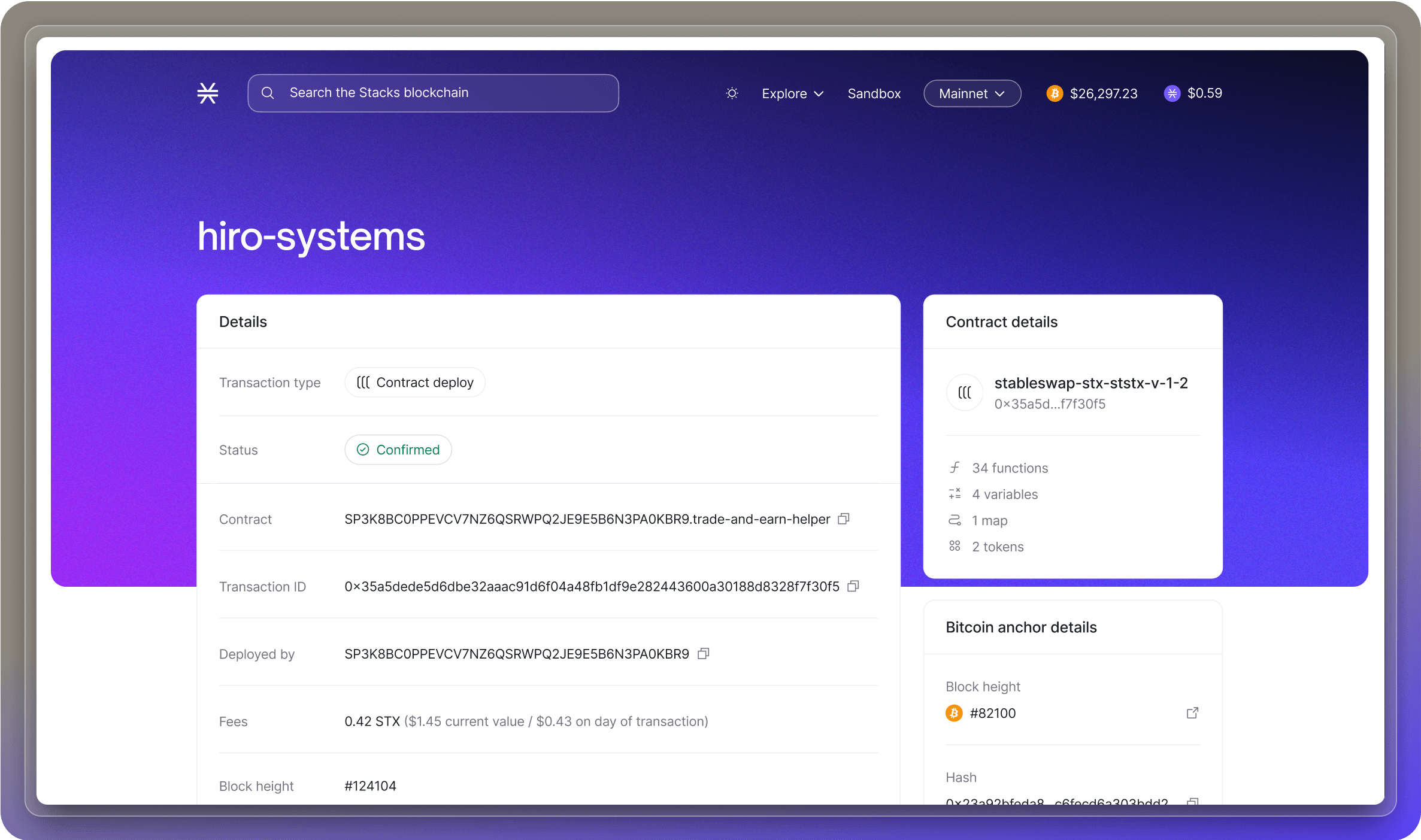
Task: Click Bitcoin block height #82100
Action: click(993, 713)
